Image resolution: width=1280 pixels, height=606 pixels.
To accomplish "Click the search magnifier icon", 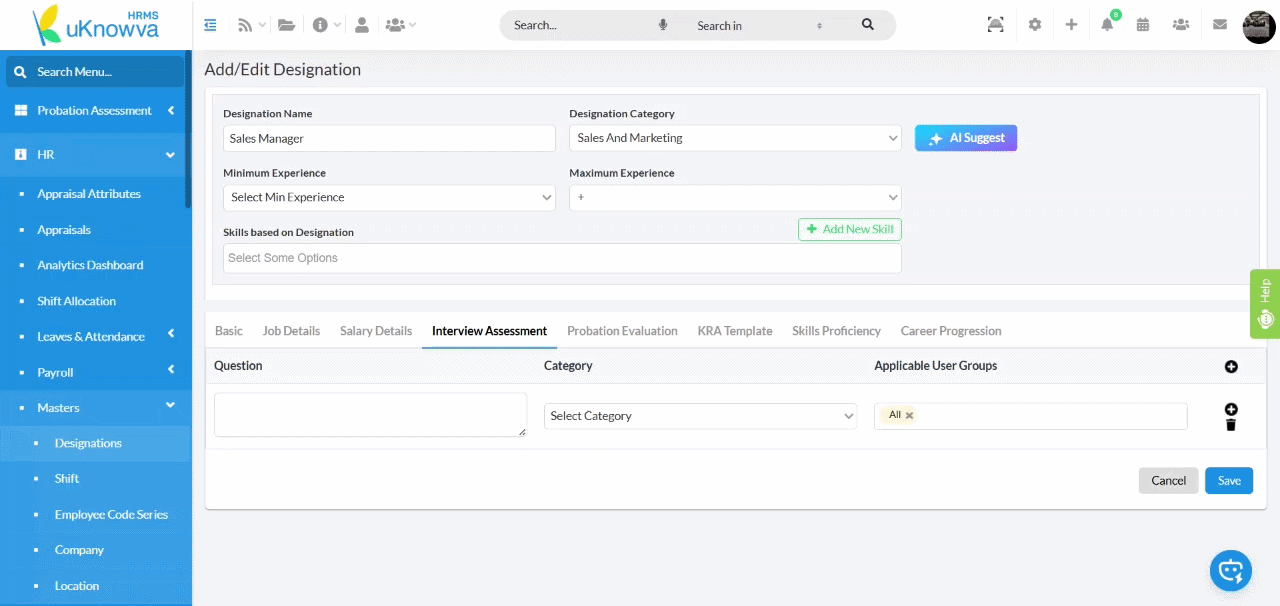I will coord(868,25).
